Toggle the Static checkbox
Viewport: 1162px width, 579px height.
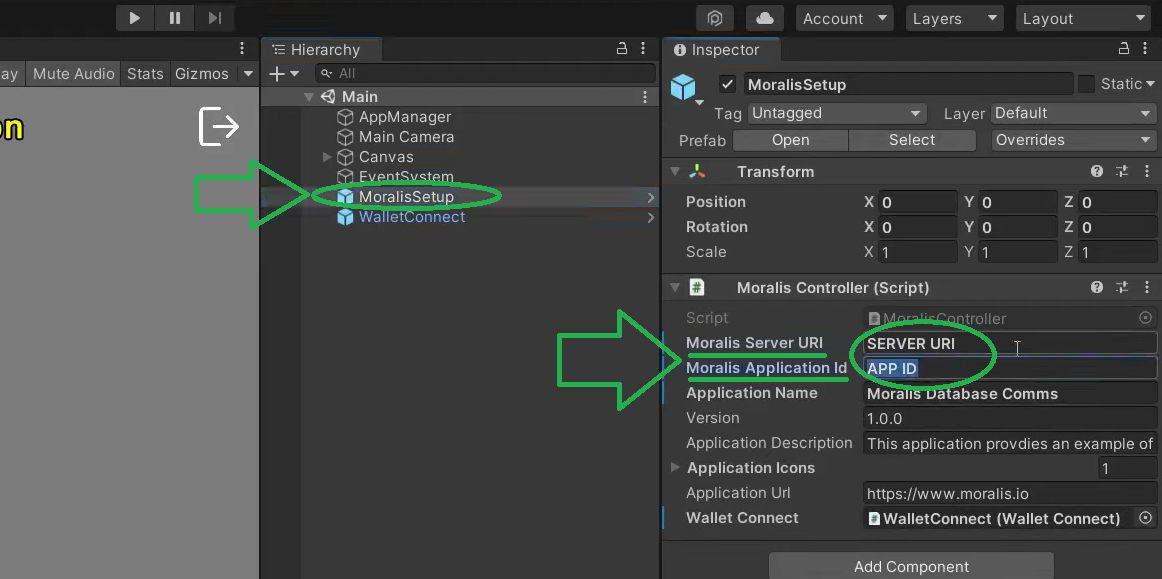point(1086,84)
